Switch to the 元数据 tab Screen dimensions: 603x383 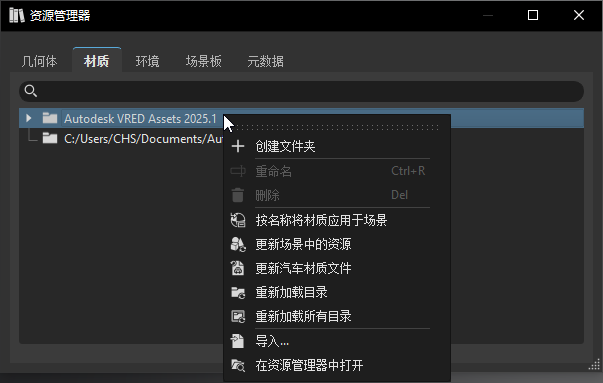[x=265, y=61]
